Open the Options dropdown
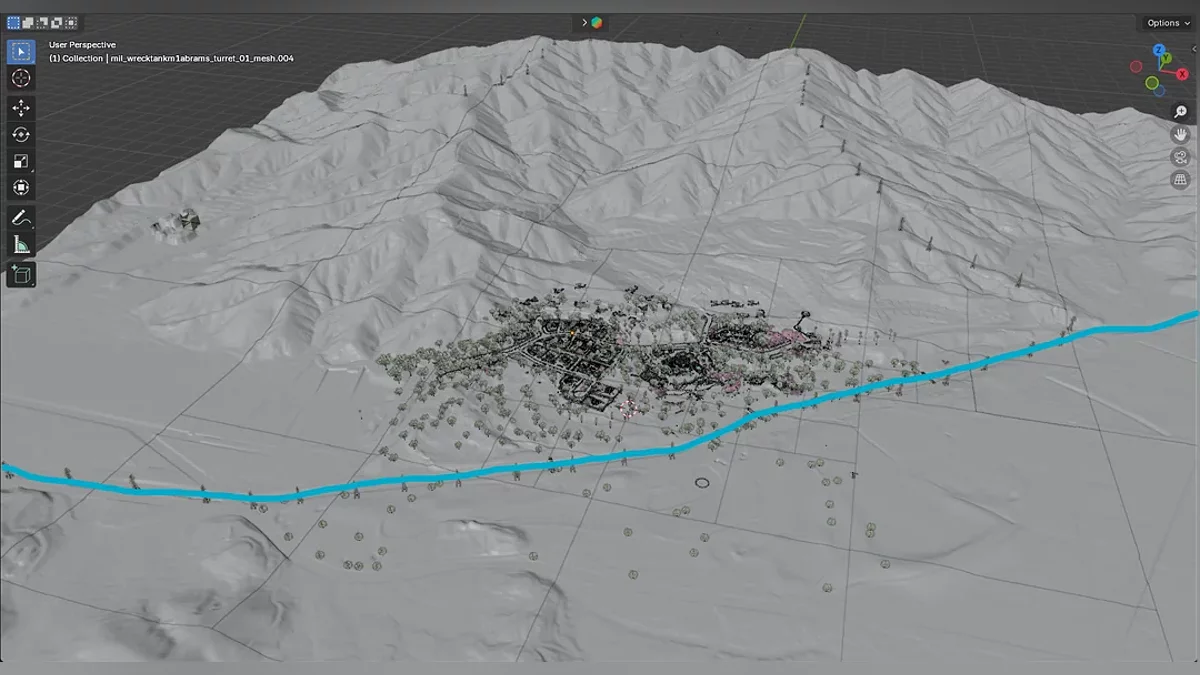The width and height of the screenshot is (1200, 675). pos(1168,22)
